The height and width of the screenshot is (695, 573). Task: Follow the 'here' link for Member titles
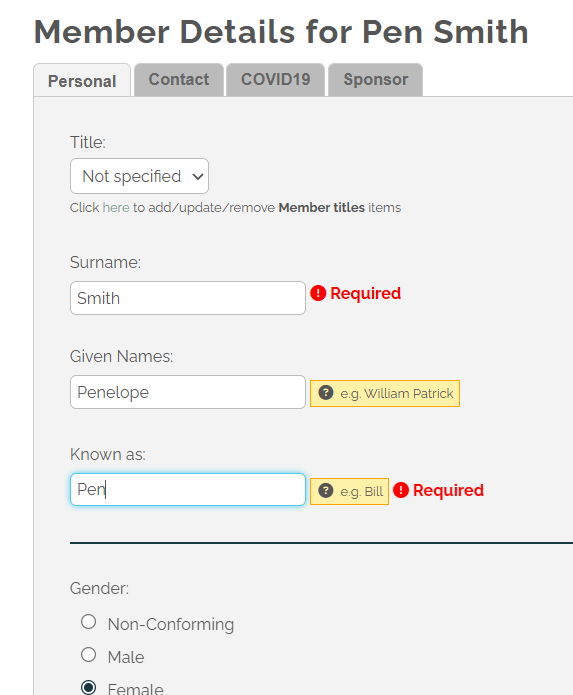click(116, 207)
